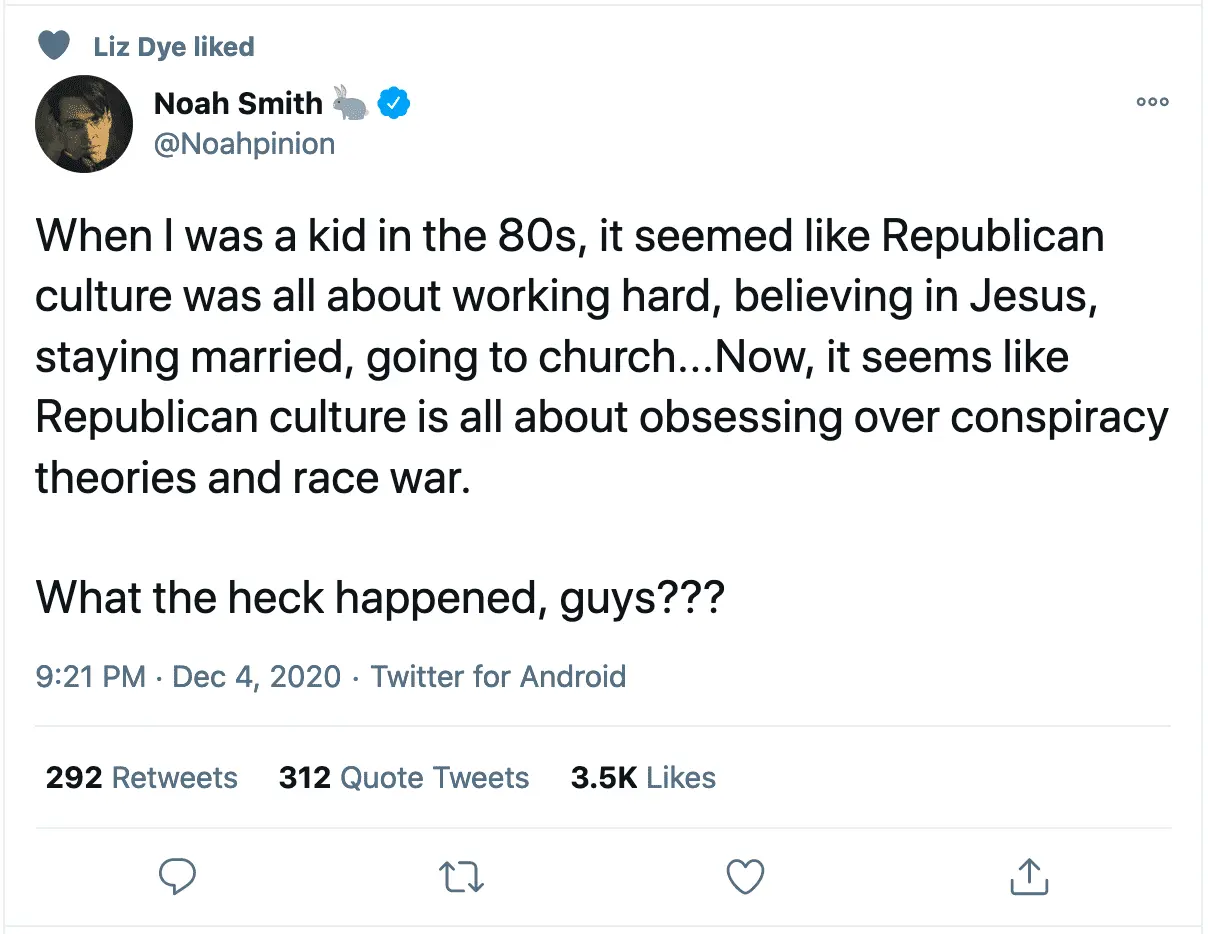Click the tweet's first paragraph about Republican culture
The image size is (1208, 934).
tap(600, 357)
